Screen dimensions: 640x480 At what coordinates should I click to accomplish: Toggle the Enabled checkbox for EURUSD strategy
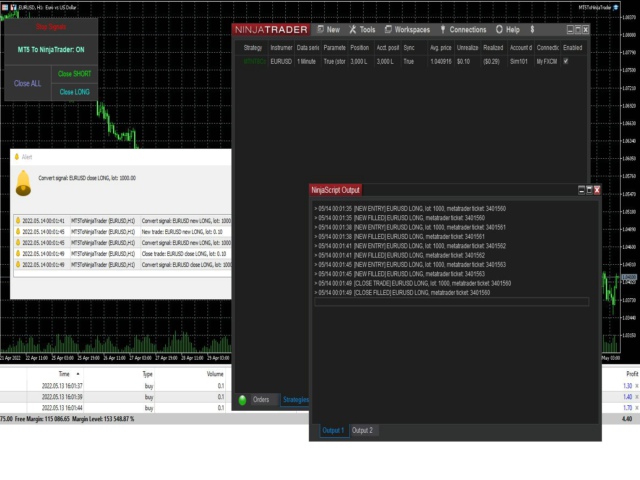566,61
